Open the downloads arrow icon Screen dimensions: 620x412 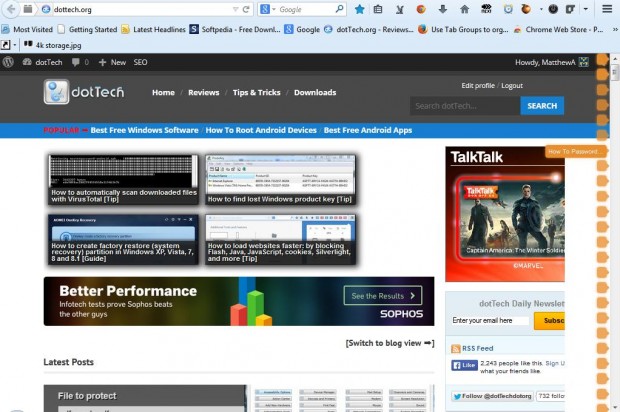pyautogui.click(x=443, y=9)
